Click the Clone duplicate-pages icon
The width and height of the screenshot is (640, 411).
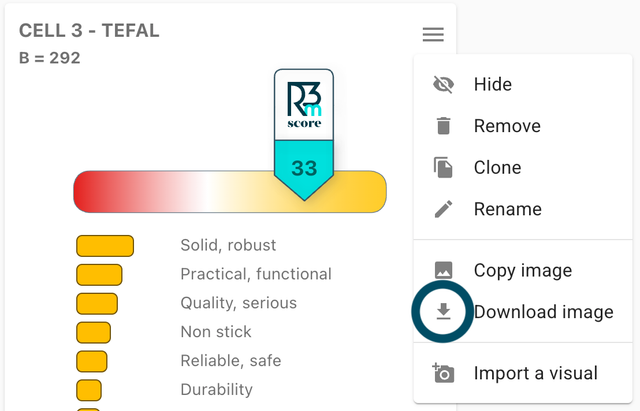[443, 168]
